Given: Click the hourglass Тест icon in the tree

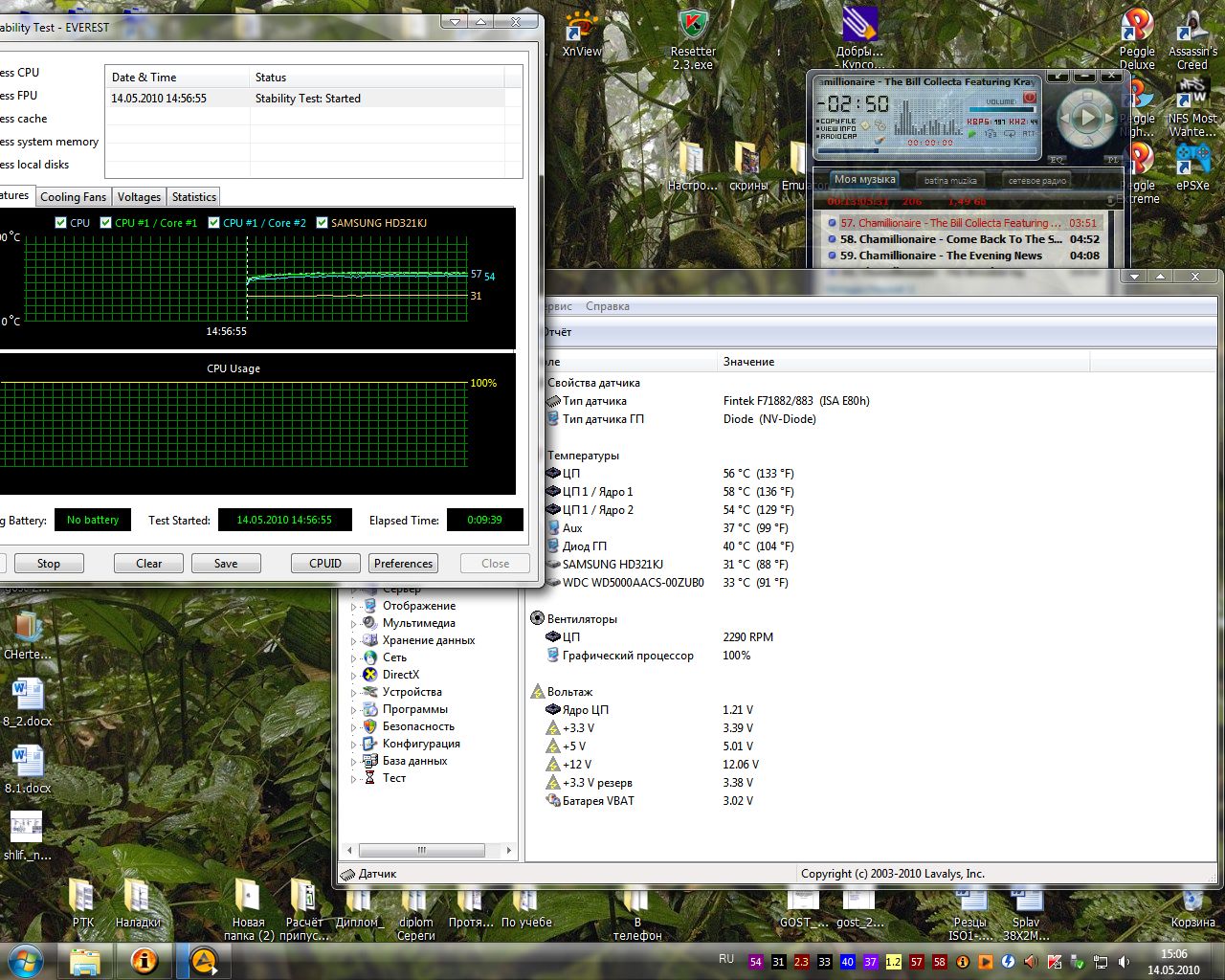Looking at the screenshot, I should point(370,778).
